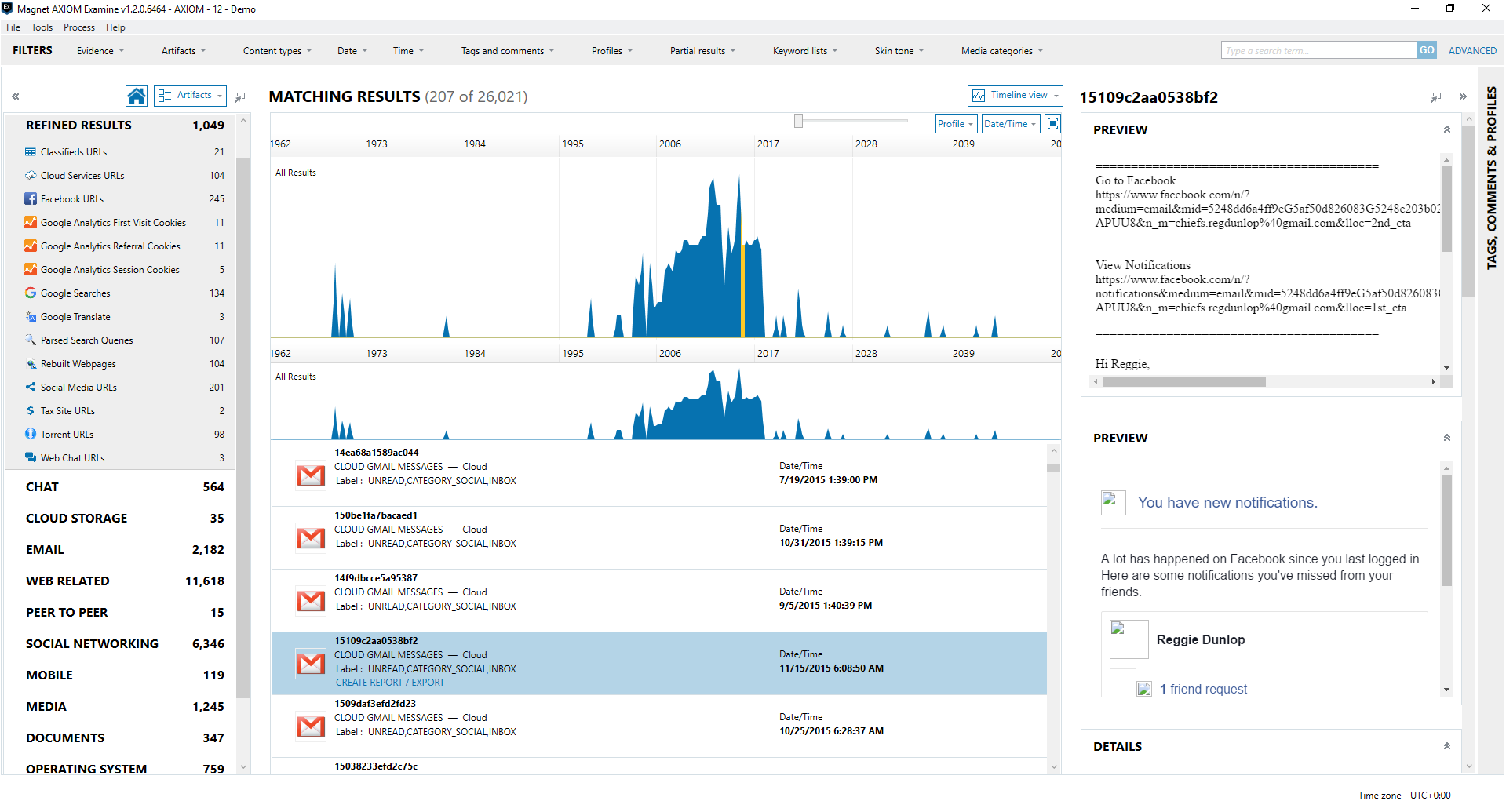The height and width of the screenshot is (812, 1506).
Task: Collapse the first PREVIEW section
Action: (x=1447, y=129)
